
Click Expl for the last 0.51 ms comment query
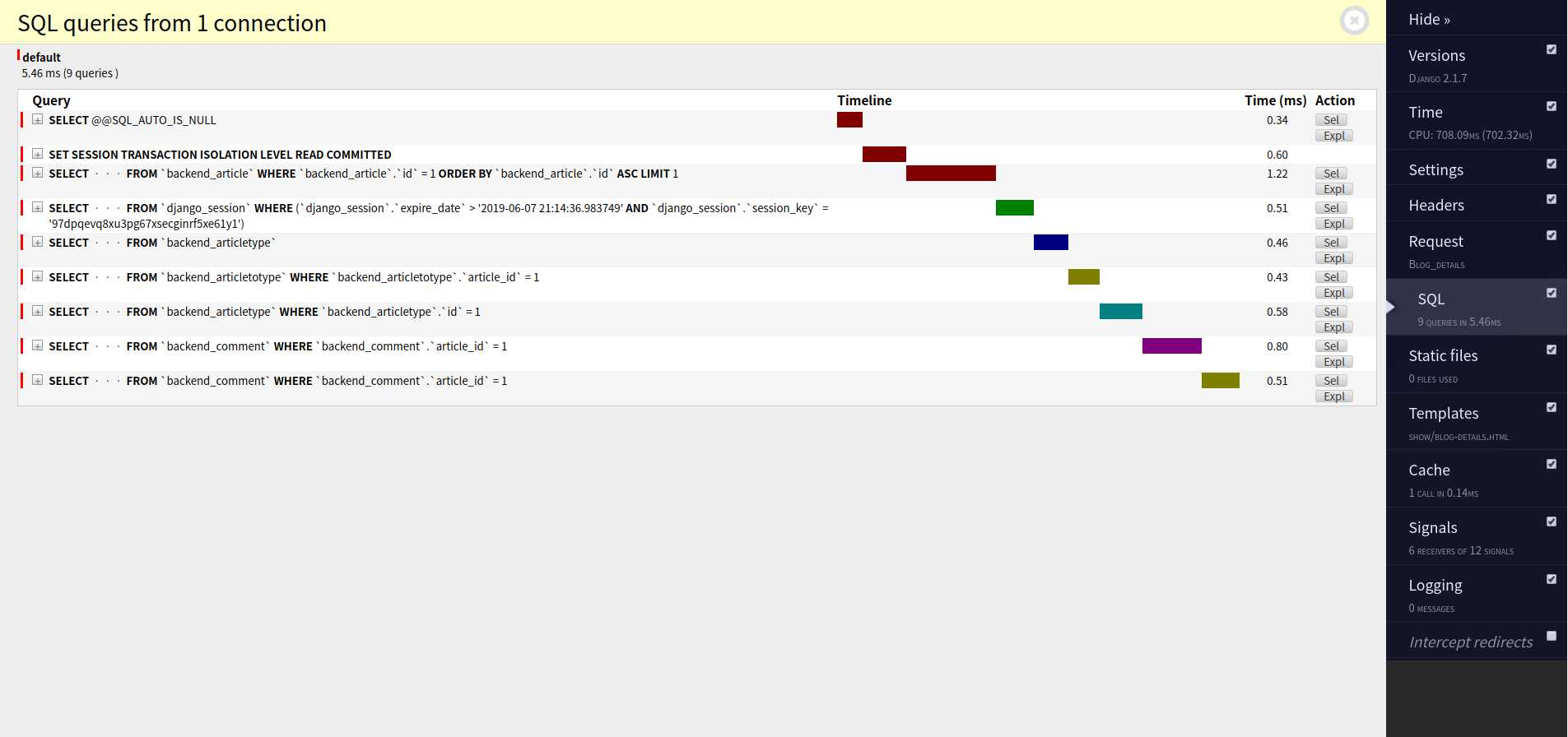[x=1334, y=396]
